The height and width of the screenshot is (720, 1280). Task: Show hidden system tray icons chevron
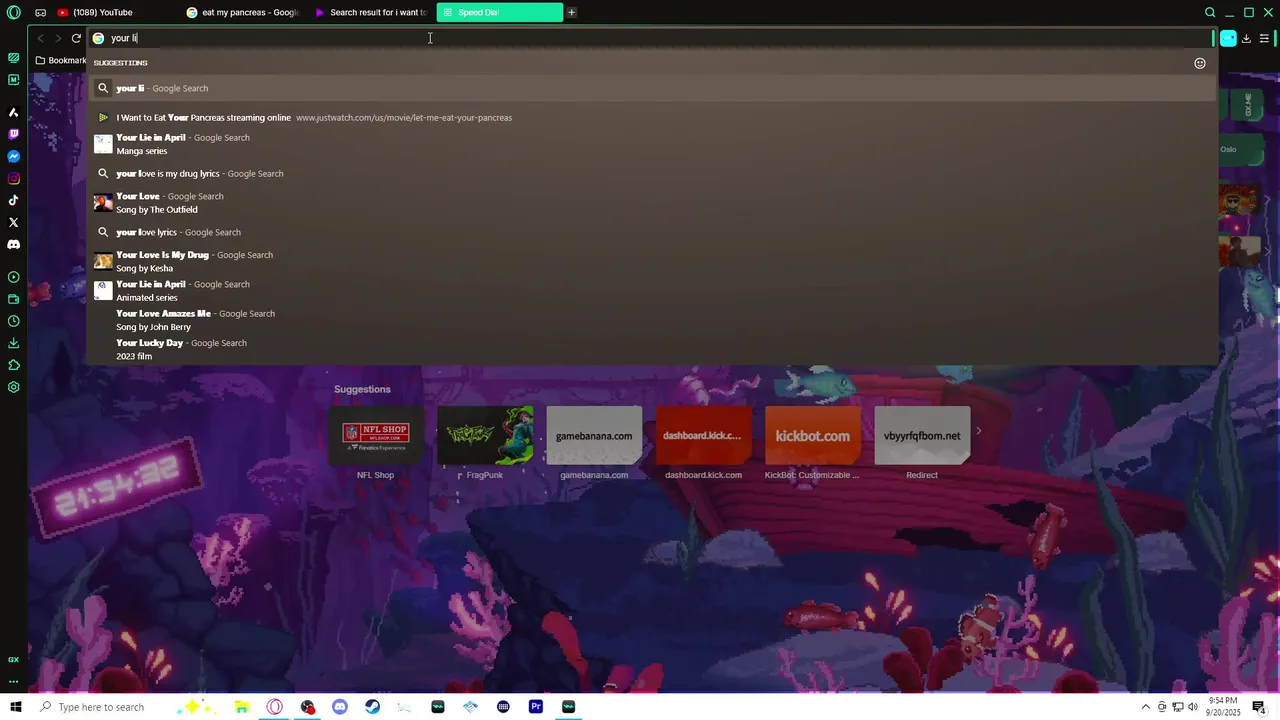click(1145, 707)
